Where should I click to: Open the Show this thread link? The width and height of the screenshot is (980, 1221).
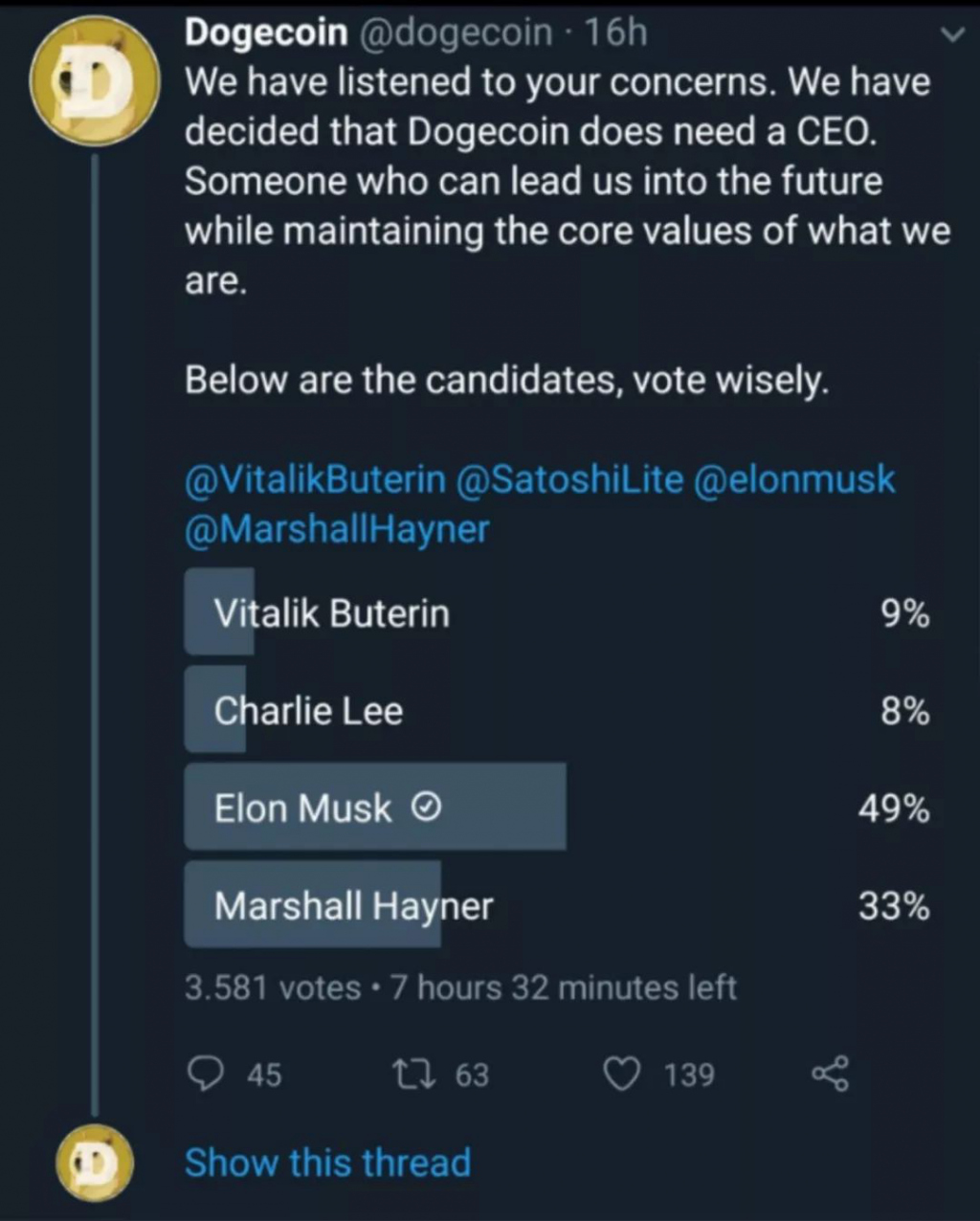[x=327, y=1163]
